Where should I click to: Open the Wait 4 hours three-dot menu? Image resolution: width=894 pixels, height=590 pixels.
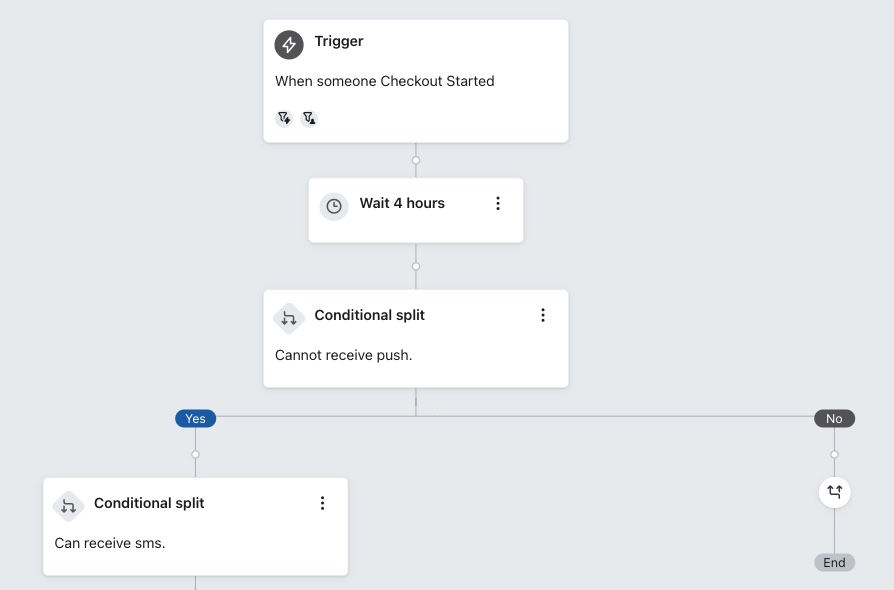498,203
